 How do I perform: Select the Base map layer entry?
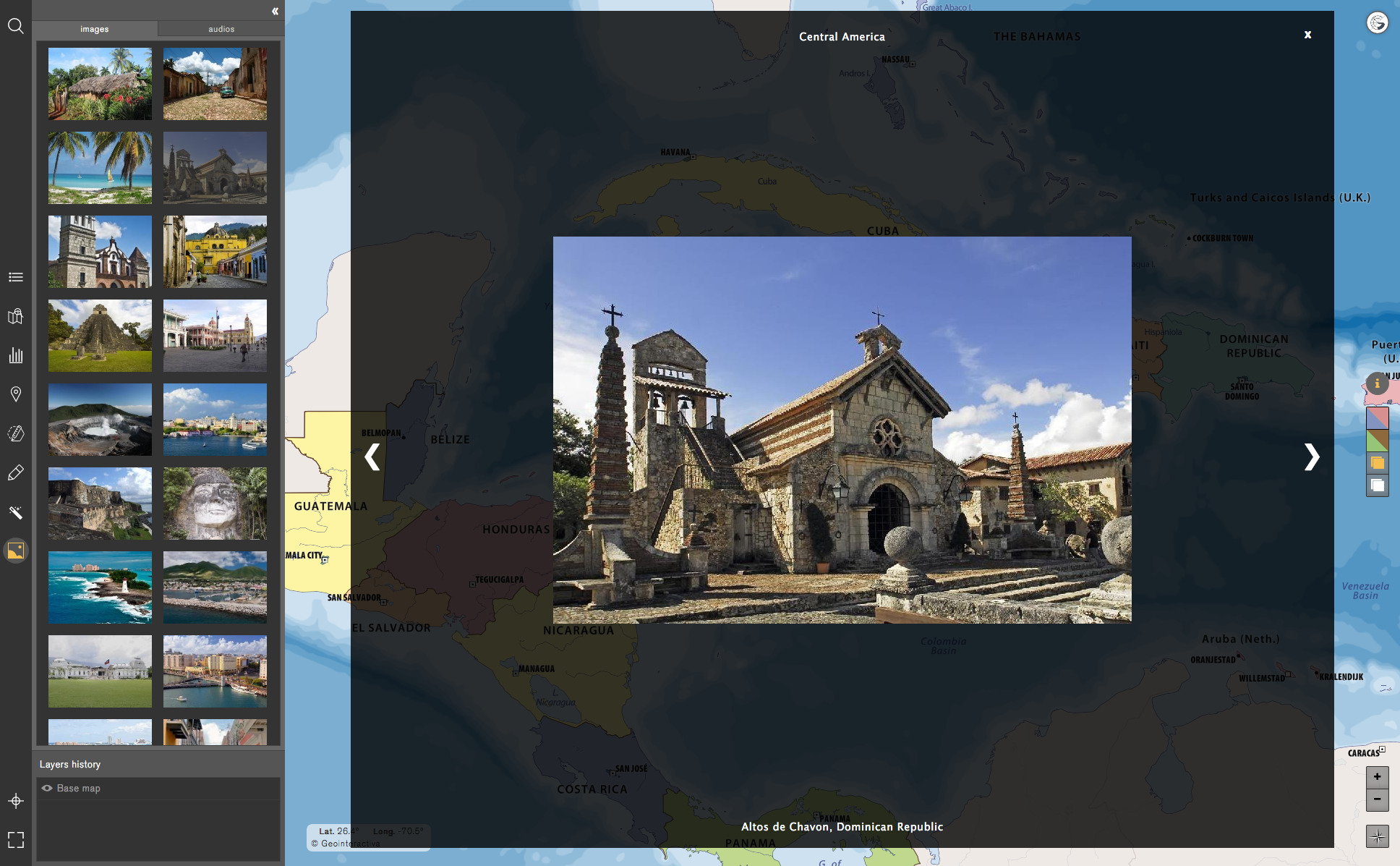pos(158,789)
